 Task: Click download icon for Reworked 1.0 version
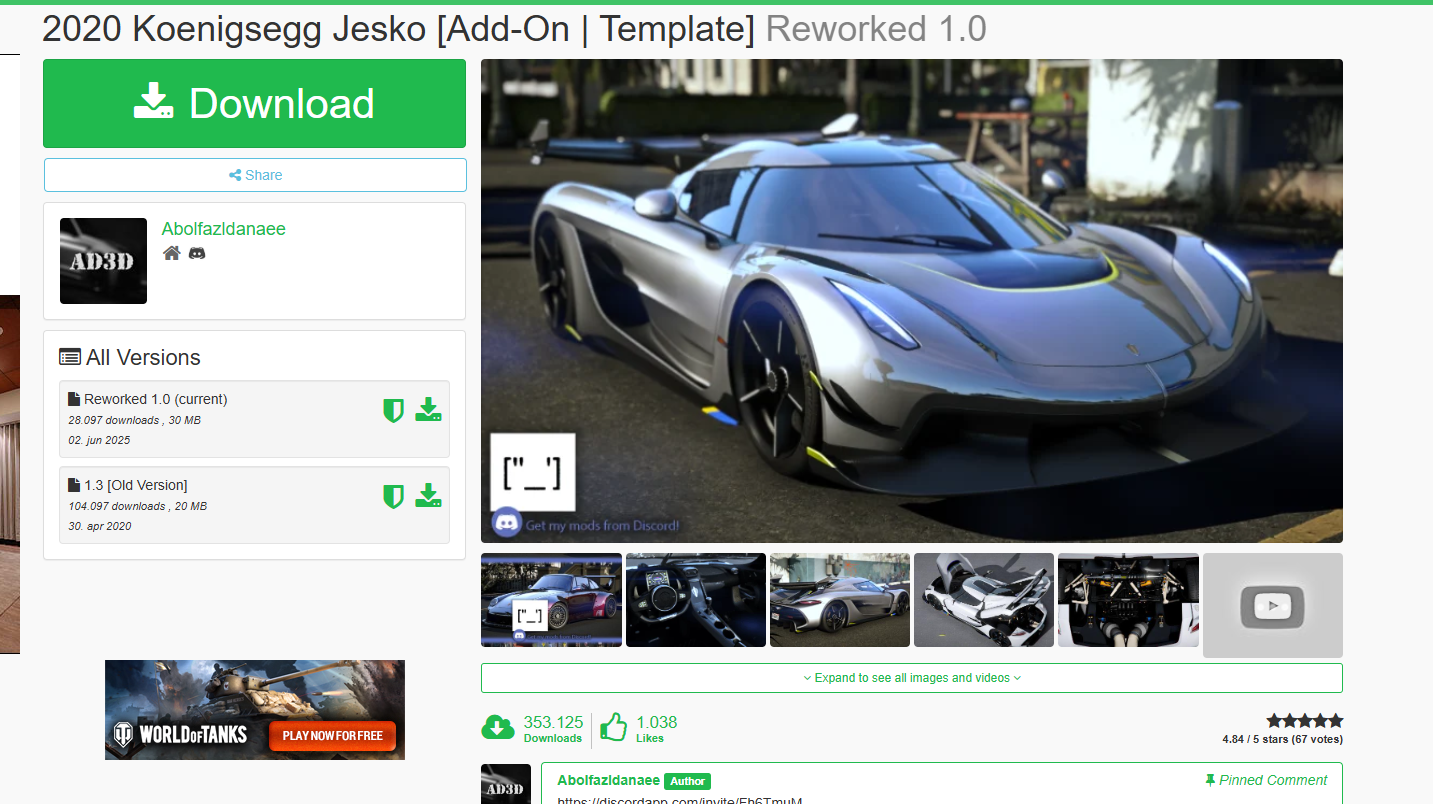click(x=428, y=410)
